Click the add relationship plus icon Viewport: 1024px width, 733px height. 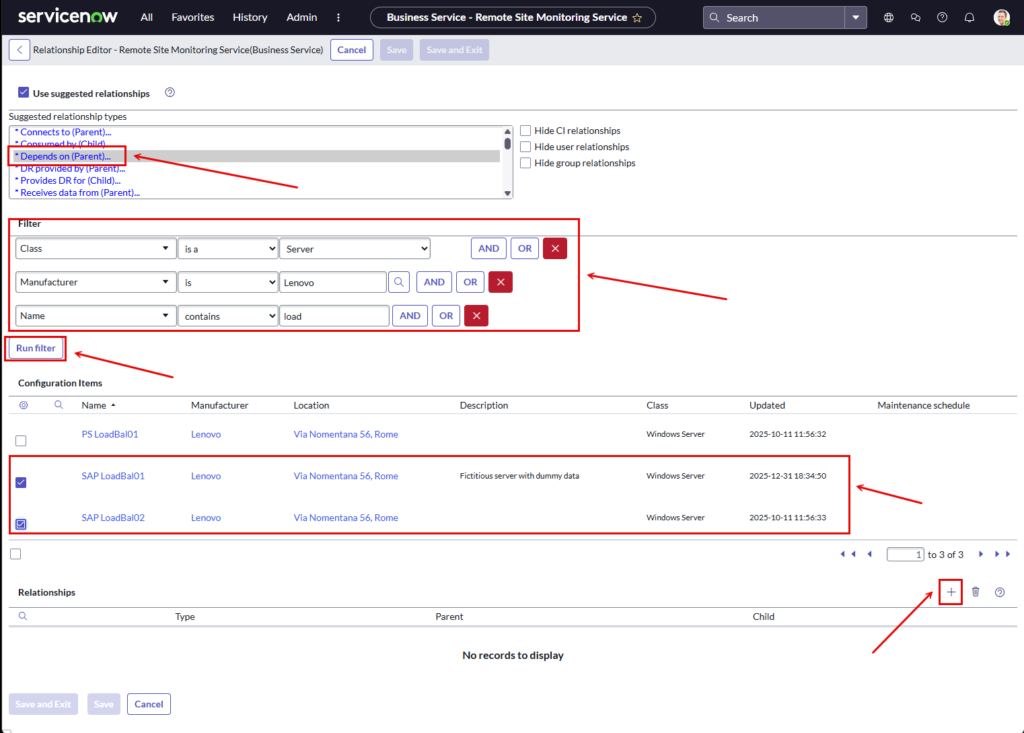[x=951, y=592]
